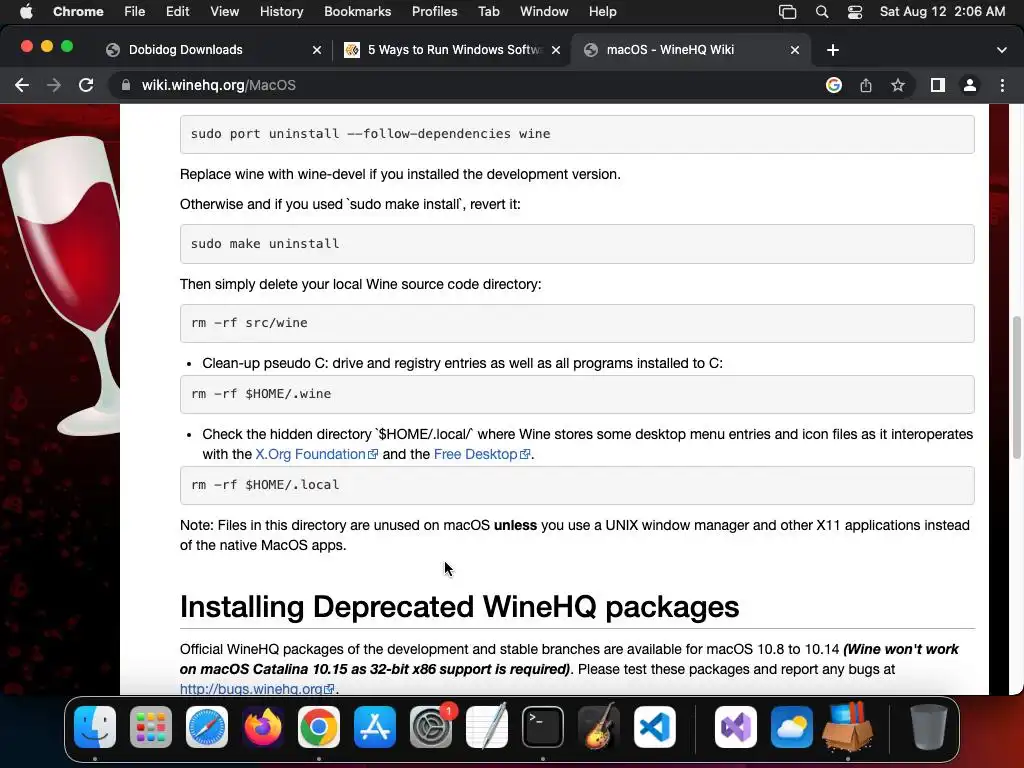Click the page vertical scrollbar
The width and height of the screenshot is (1024, 768).
[1016, 387]
